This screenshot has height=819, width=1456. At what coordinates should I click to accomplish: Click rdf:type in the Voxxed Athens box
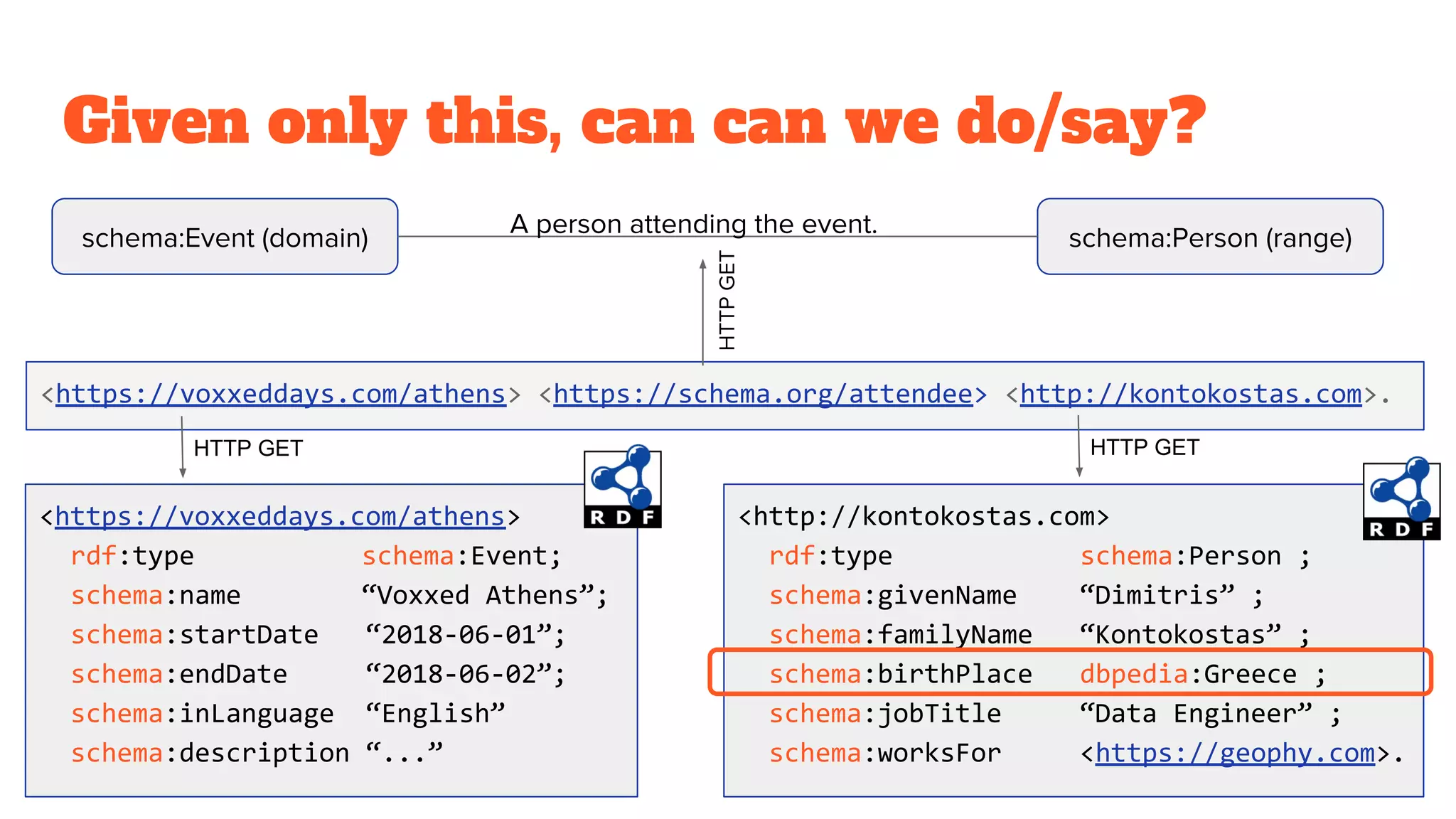point(132,556)
